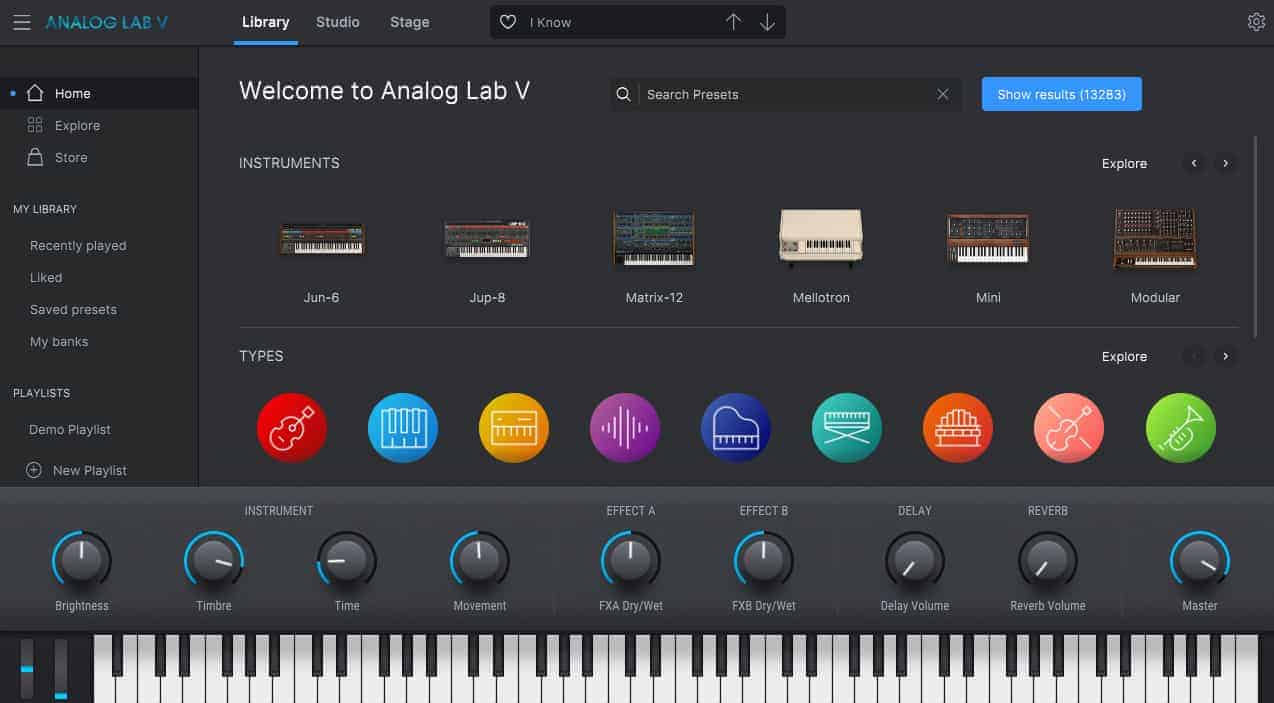Open the blue Keys type category

(x=402, y=427)
